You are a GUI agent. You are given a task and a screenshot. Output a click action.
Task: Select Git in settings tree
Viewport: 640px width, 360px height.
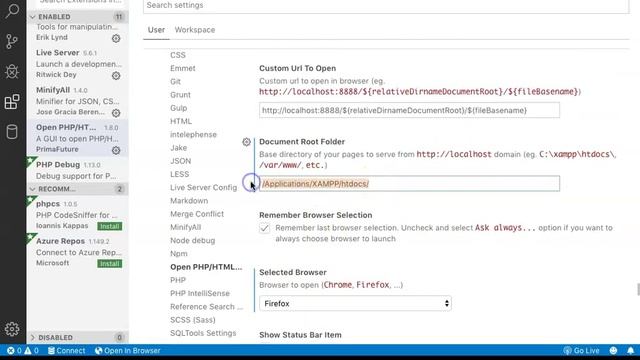176,82
